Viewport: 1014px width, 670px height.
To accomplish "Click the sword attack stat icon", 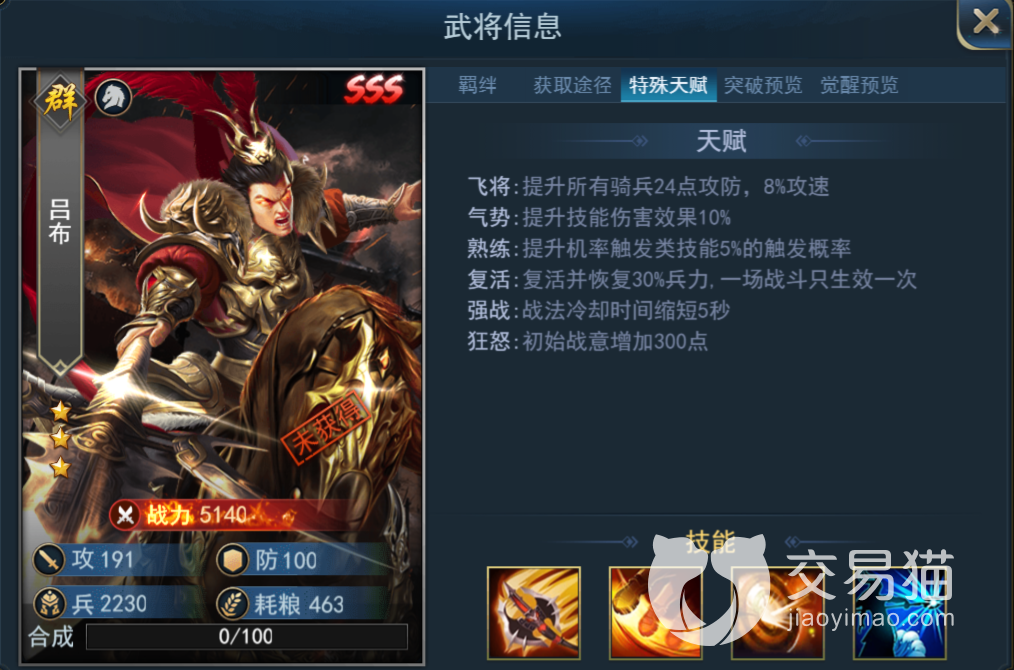I will coord(49,559).
